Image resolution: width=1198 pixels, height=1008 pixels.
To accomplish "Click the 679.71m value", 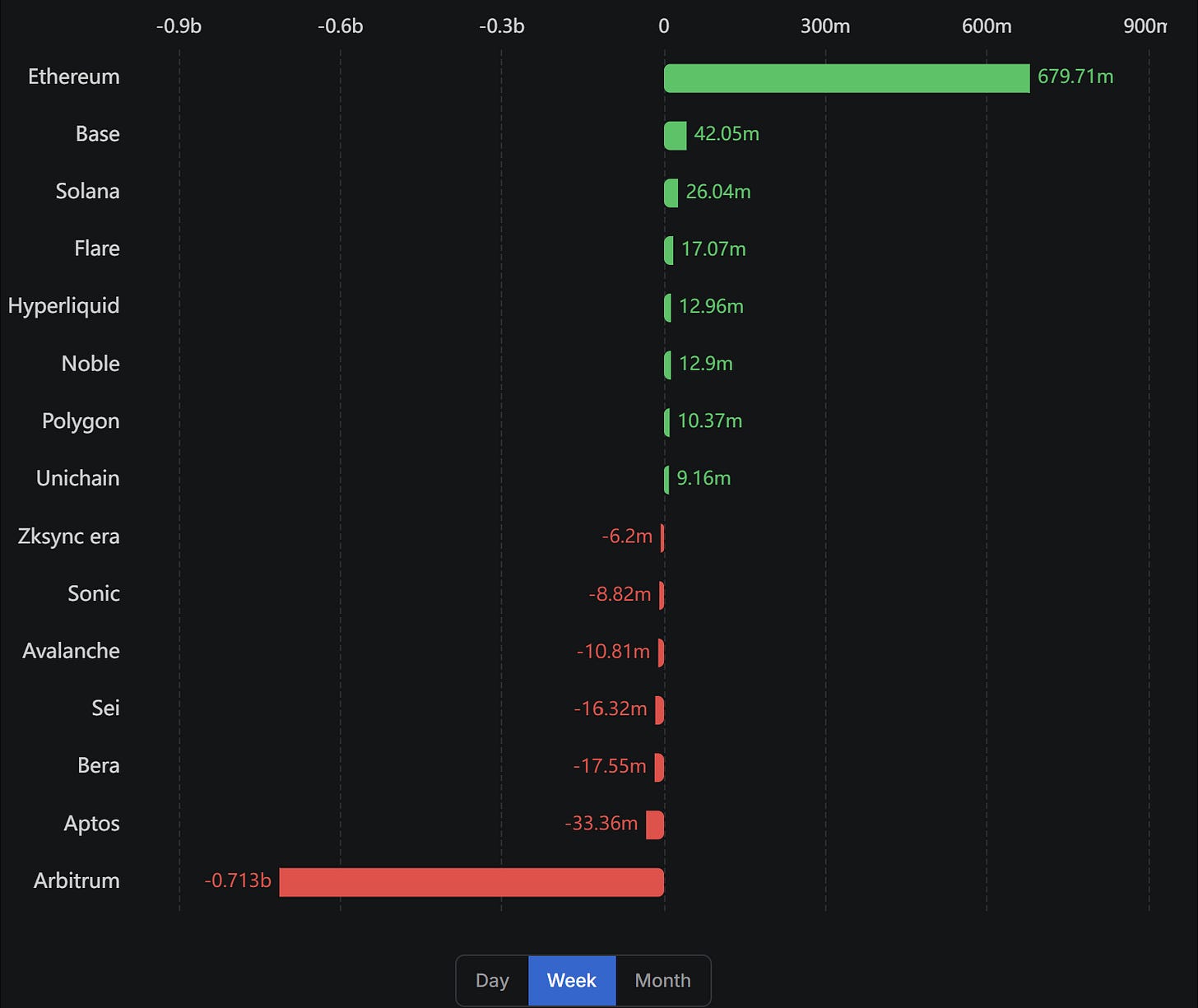I will coord(1075,77).
